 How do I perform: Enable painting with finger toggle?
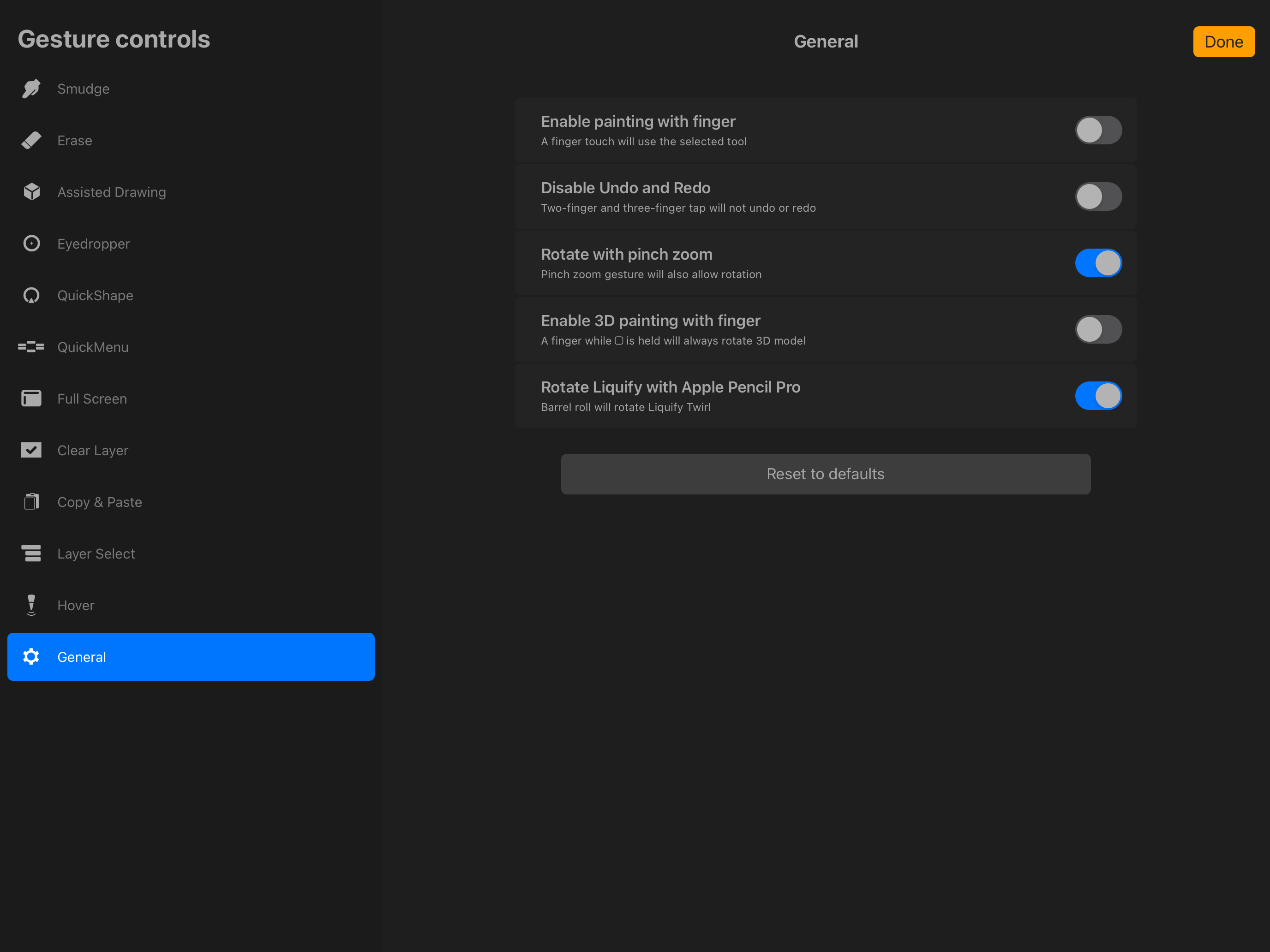pyautogui.click(x=1098, y=130)
